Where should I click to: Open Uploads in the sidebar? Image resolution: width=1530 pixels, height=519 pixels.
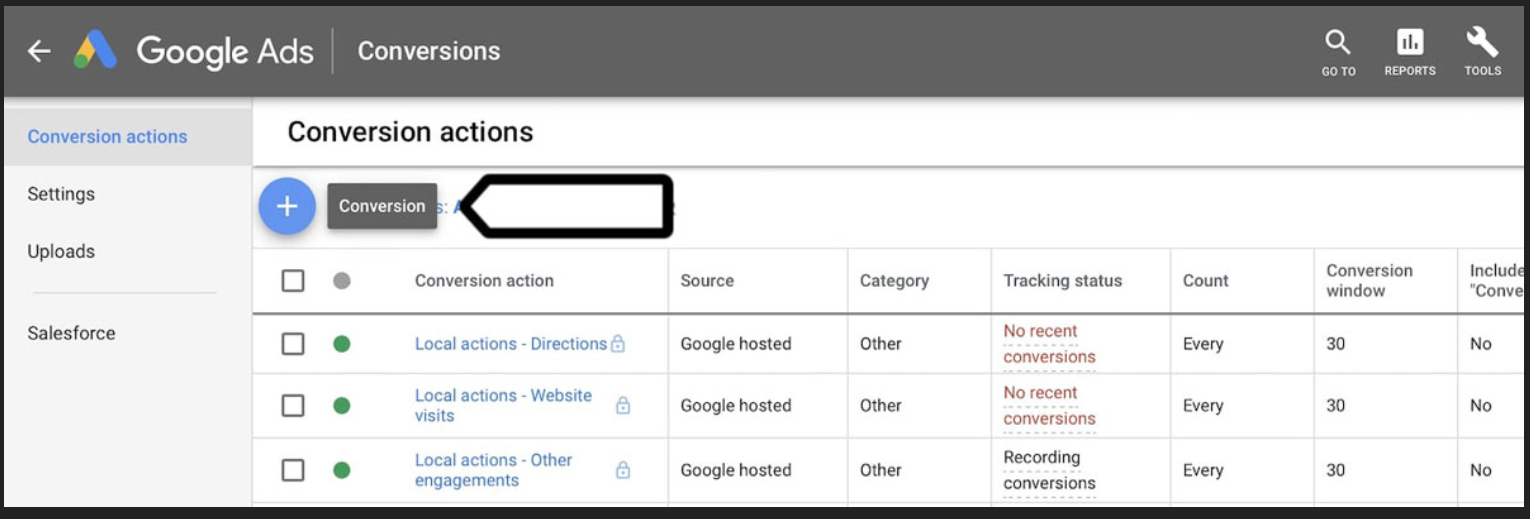[61, 251]
